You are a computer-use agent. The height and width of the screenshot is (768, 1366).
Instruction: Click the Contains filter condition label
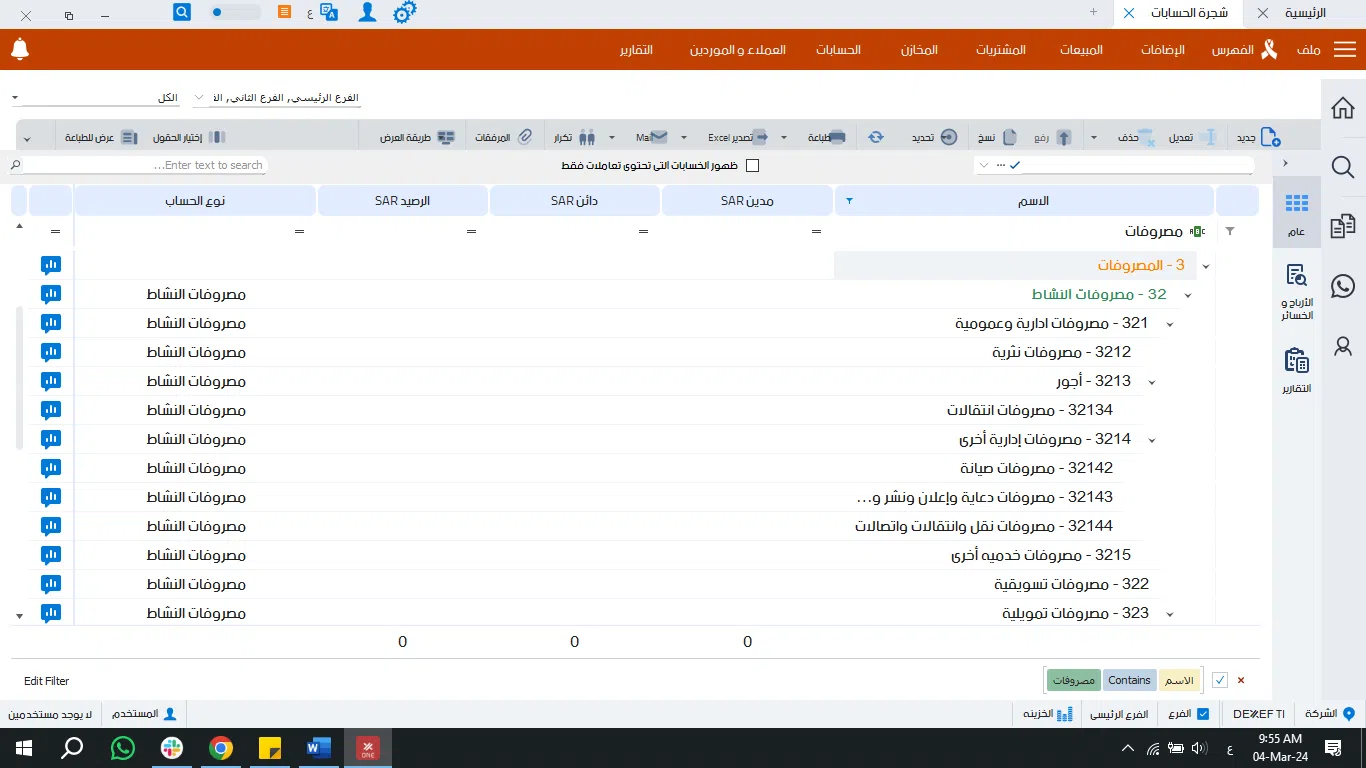pos(1129,680)
